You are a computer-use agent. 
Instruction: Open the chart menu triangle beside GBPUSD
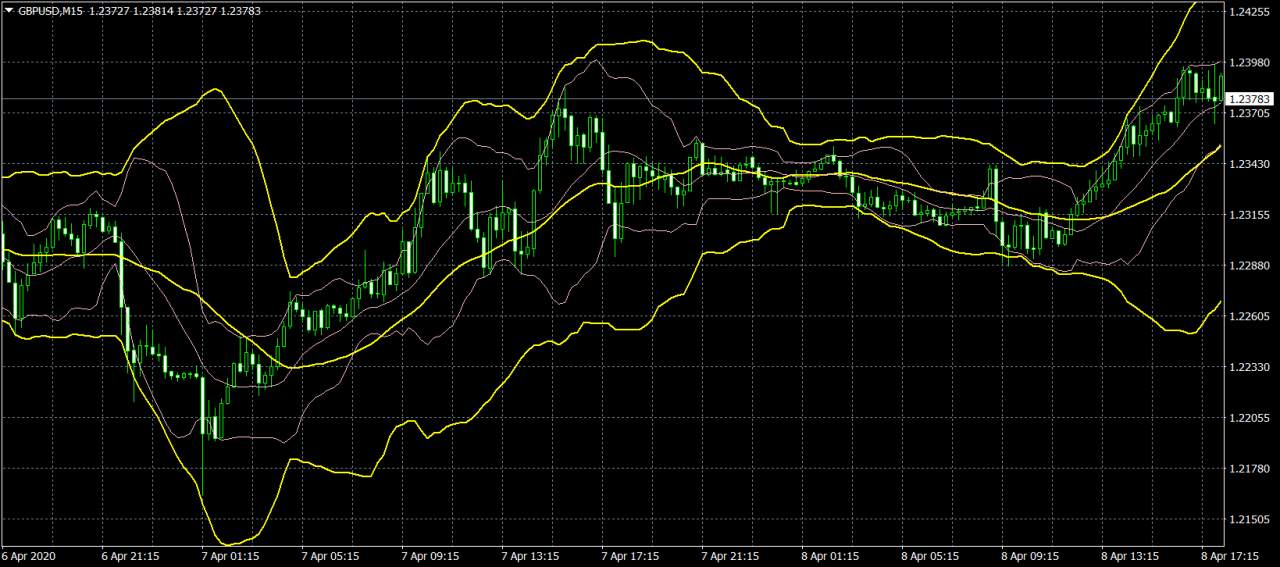[x=8, y=10]
